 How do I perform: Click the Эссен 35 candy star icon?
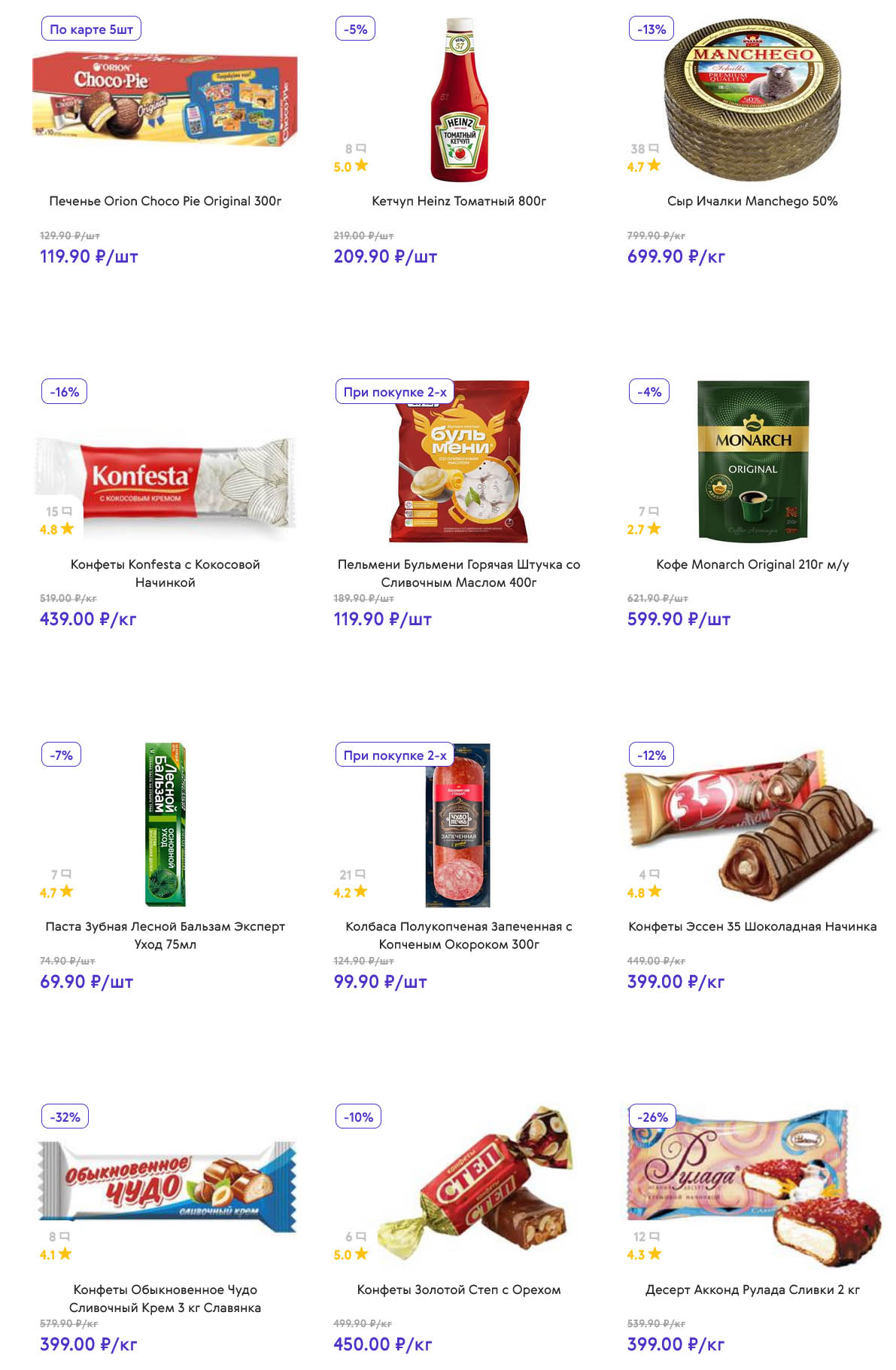click(x=655, y=892)
